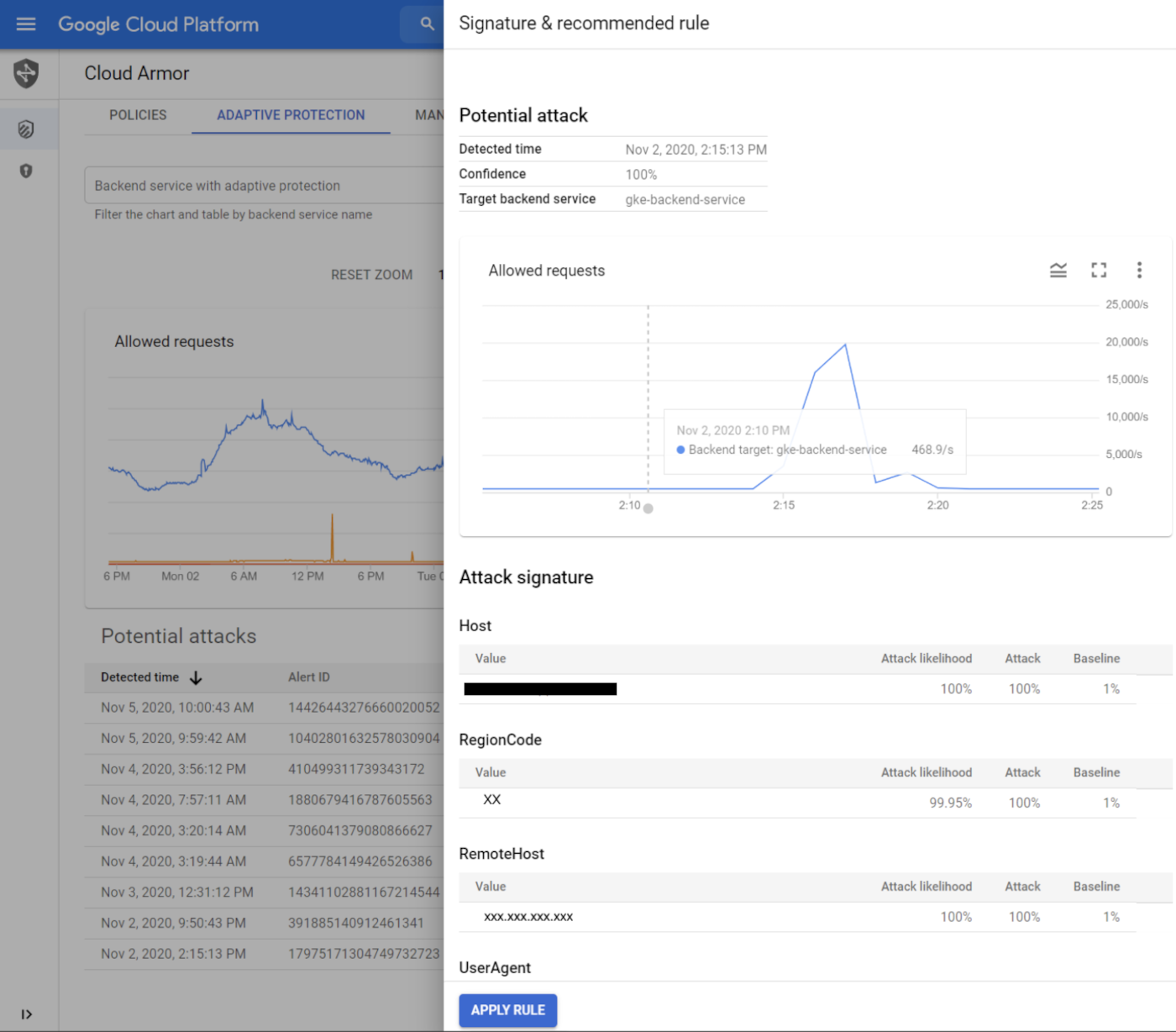Select the 2:10 timeline marker dot below the chart
Viewport: 1176px width, 1032px height.
(648, 508)
